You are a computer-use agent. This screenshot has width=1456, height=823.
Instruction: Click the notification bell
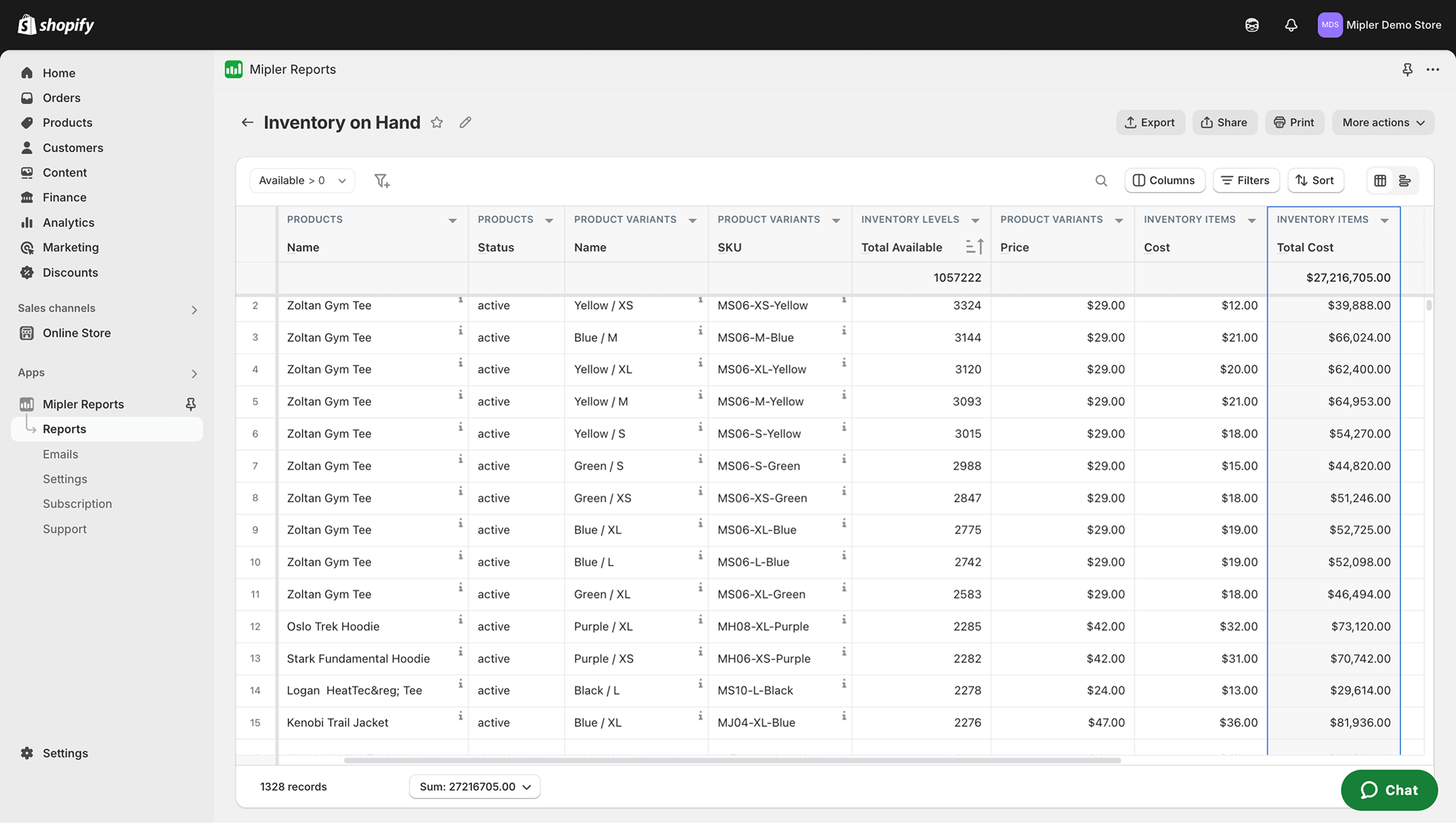click(x=1291, y=24)
